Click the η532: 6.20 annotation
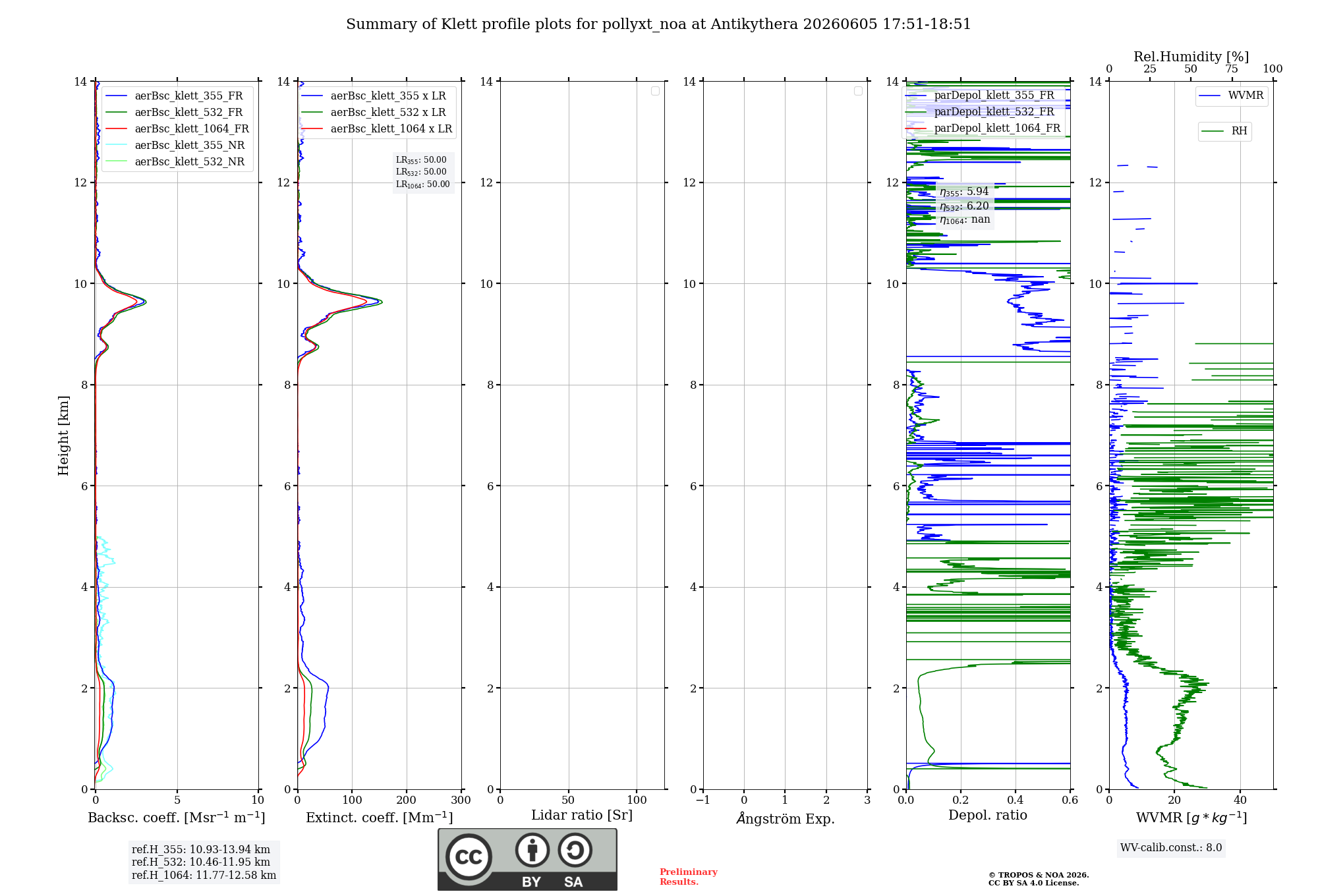 point(964,206)
